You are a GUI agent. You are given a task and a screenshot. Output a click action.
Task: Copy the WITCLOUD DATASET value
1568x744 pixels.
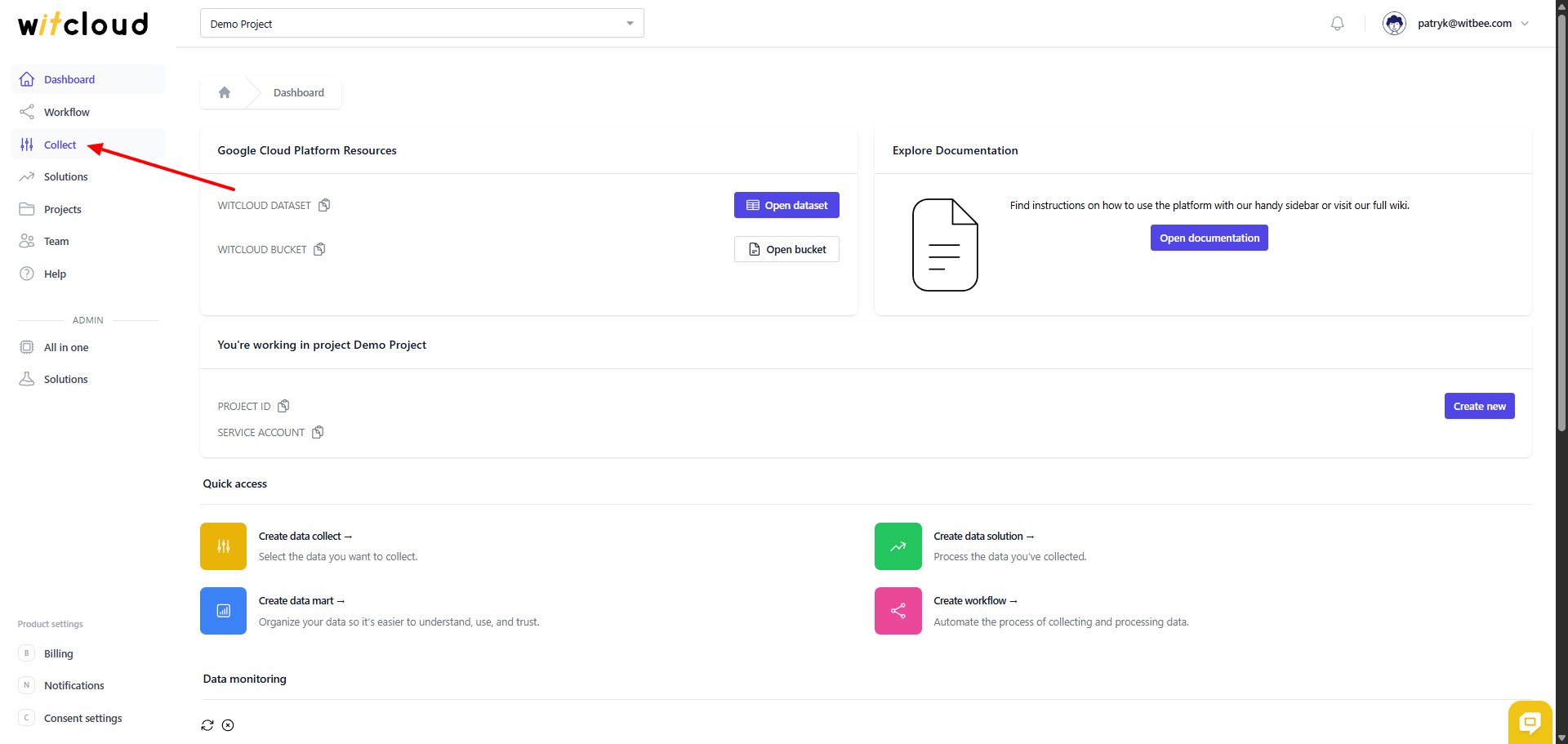point(324,205)
